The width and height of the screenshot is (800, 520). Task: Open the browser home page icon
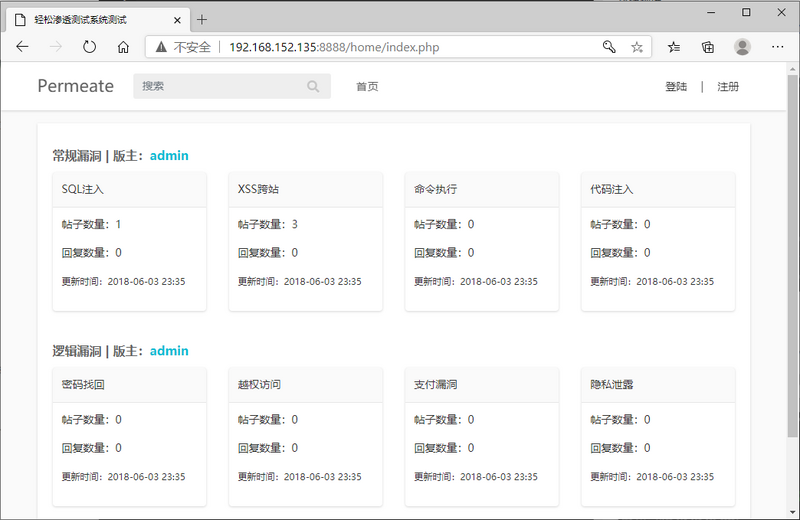tap(123, 47)
